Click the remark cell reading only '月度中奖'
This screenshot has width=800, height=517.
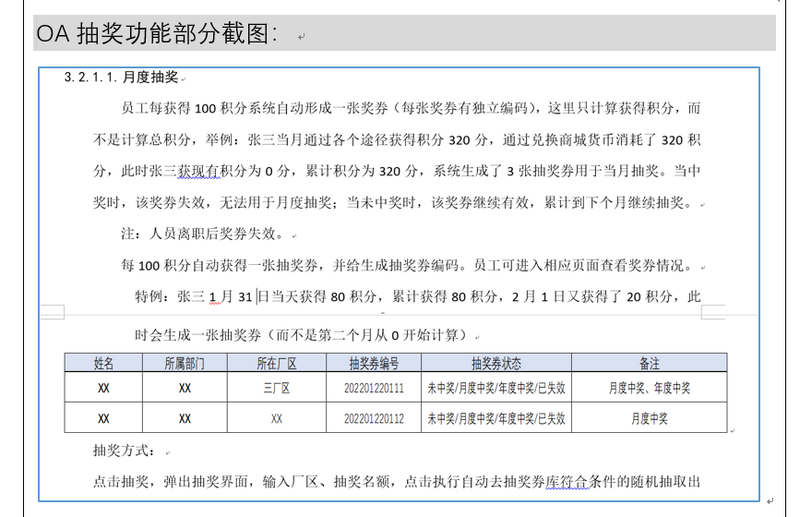pos(649,418)
